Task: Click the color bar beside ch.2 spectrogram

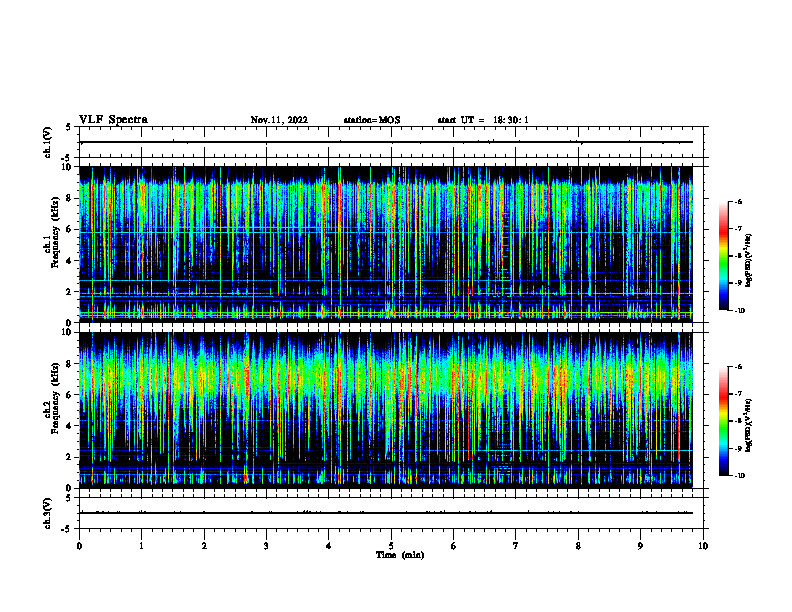Action: [723, 421]
